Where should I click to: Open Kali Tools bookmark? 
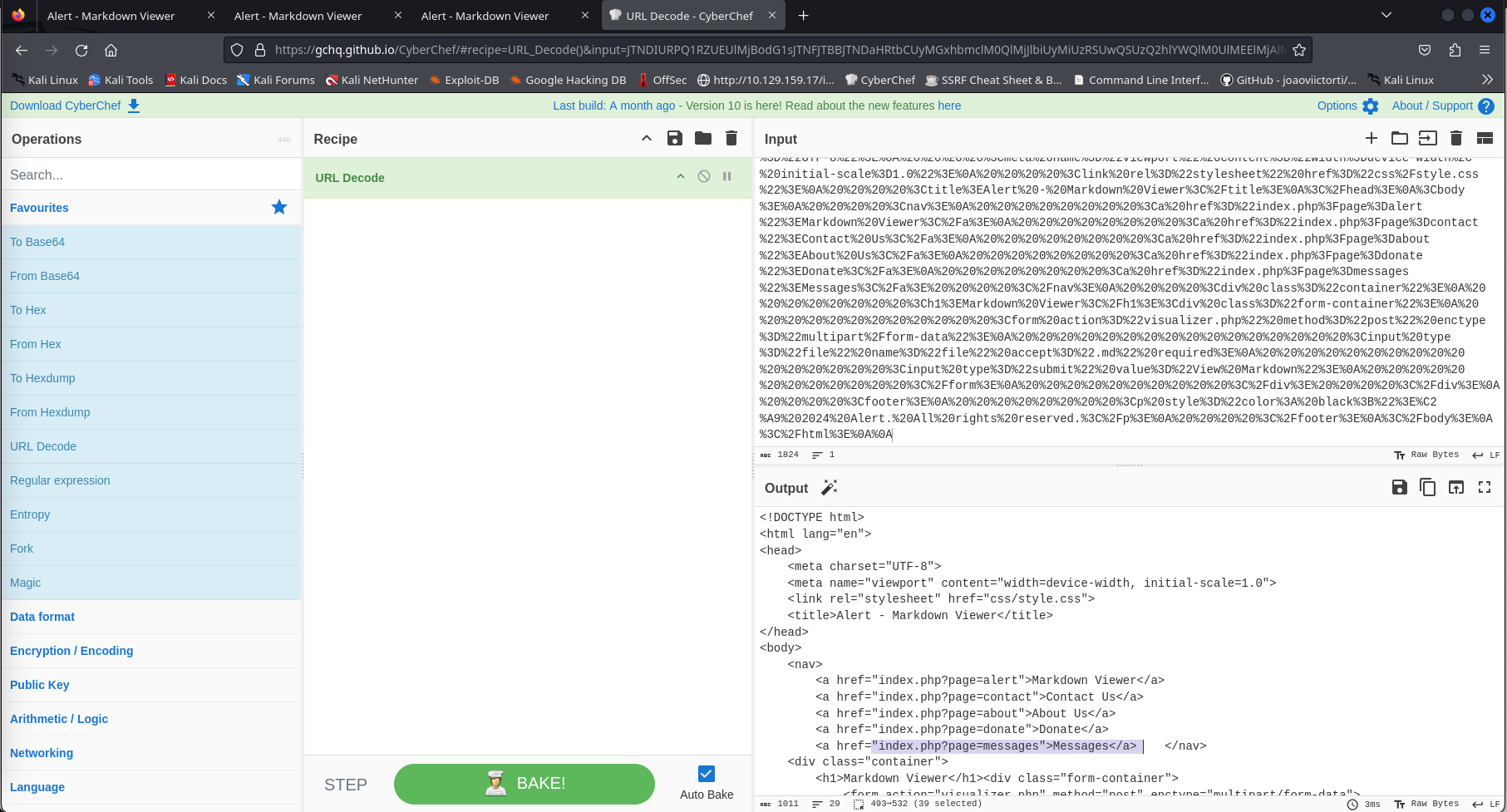click(x=121, y=80)
